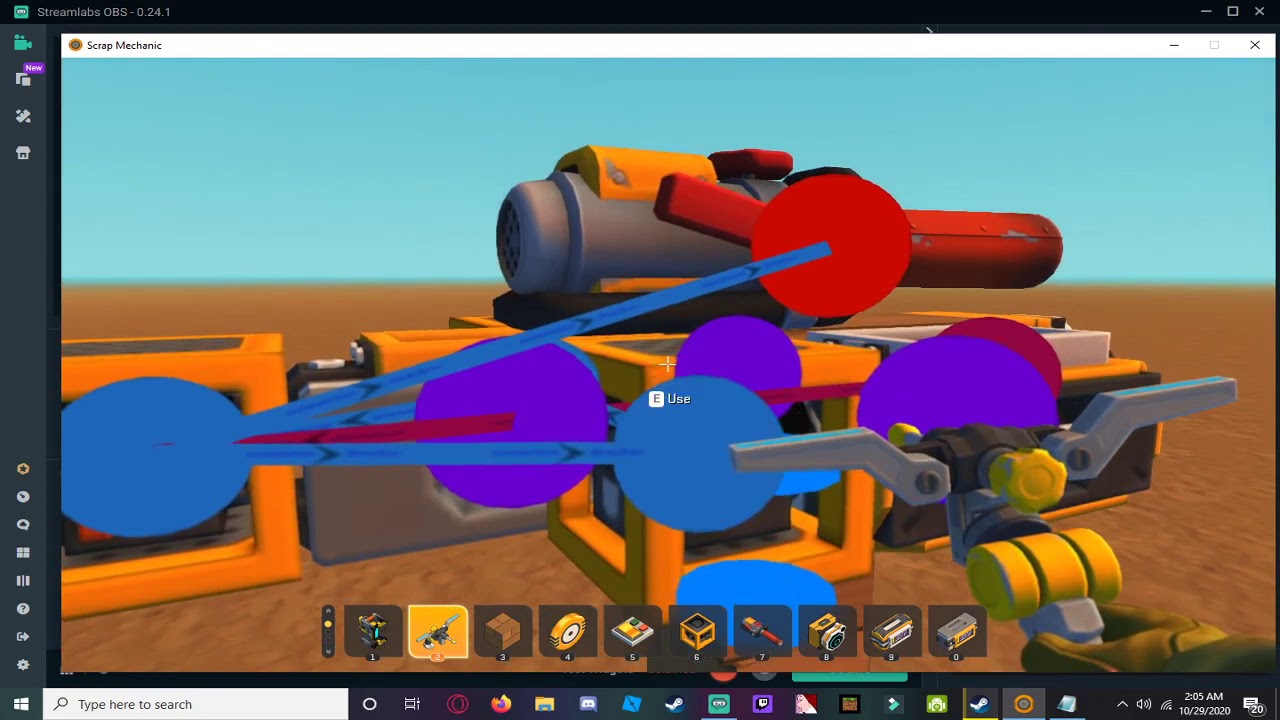Click the Type here to search box
The width and height of the screenshot is (1280, 720).
[x=195, y=704]
